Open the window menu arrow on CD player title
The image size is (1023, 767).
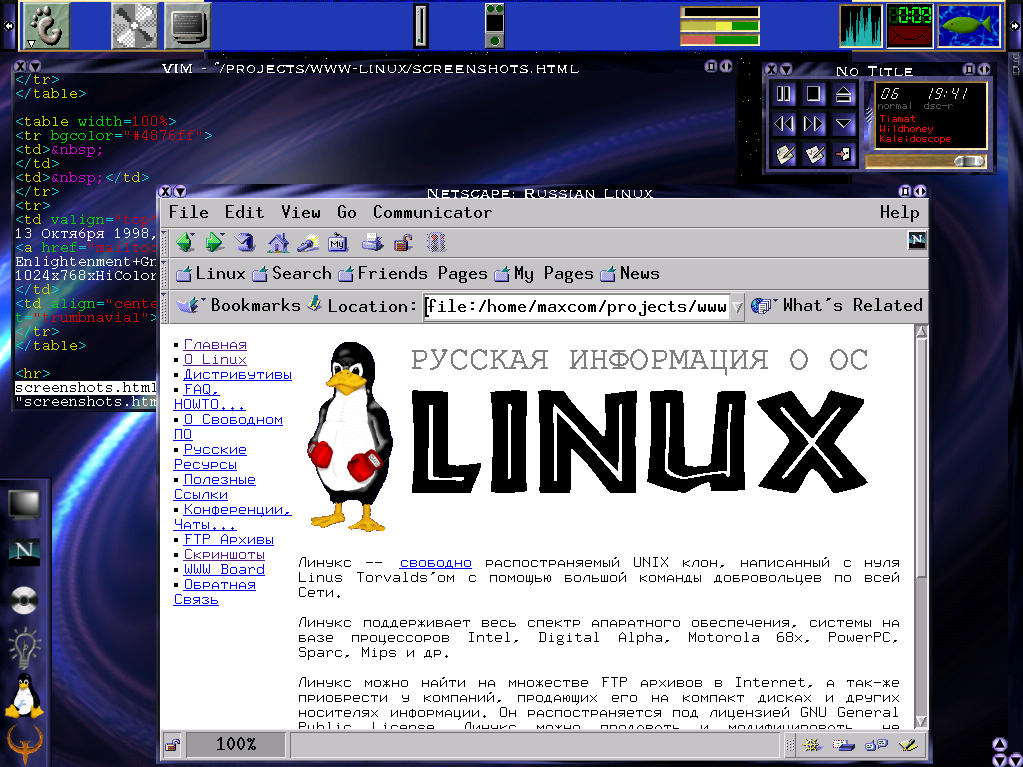(x=786, y=68)
